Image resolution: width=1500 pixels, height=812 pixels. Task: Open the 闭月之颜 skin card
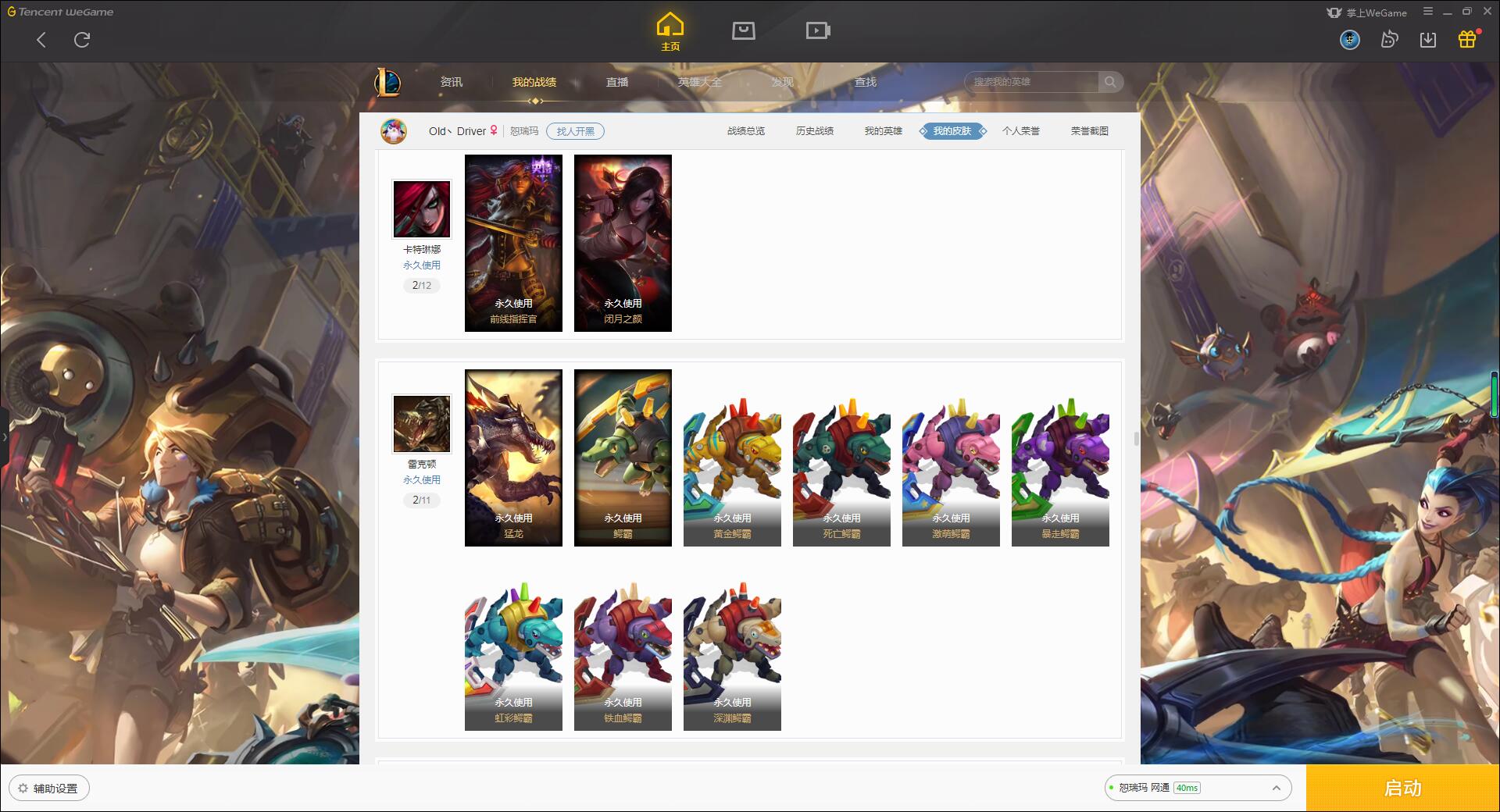tap(623, 243)
